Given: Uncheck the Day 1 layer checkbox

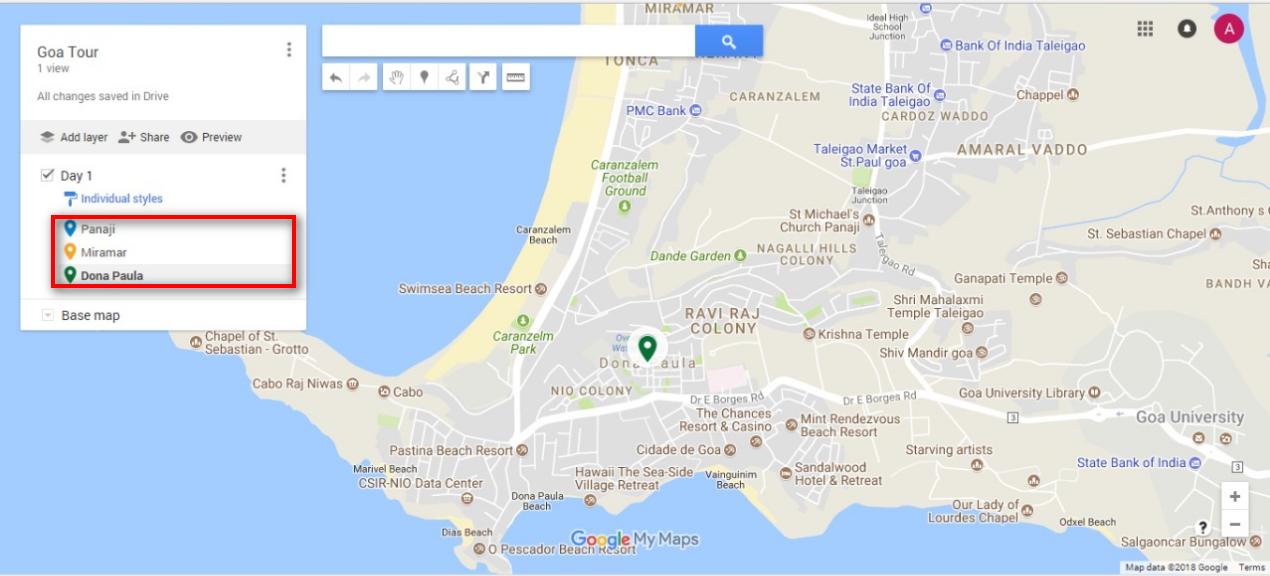Looking at the screenshot, I should pyautogui.click(x=46, y=175).
